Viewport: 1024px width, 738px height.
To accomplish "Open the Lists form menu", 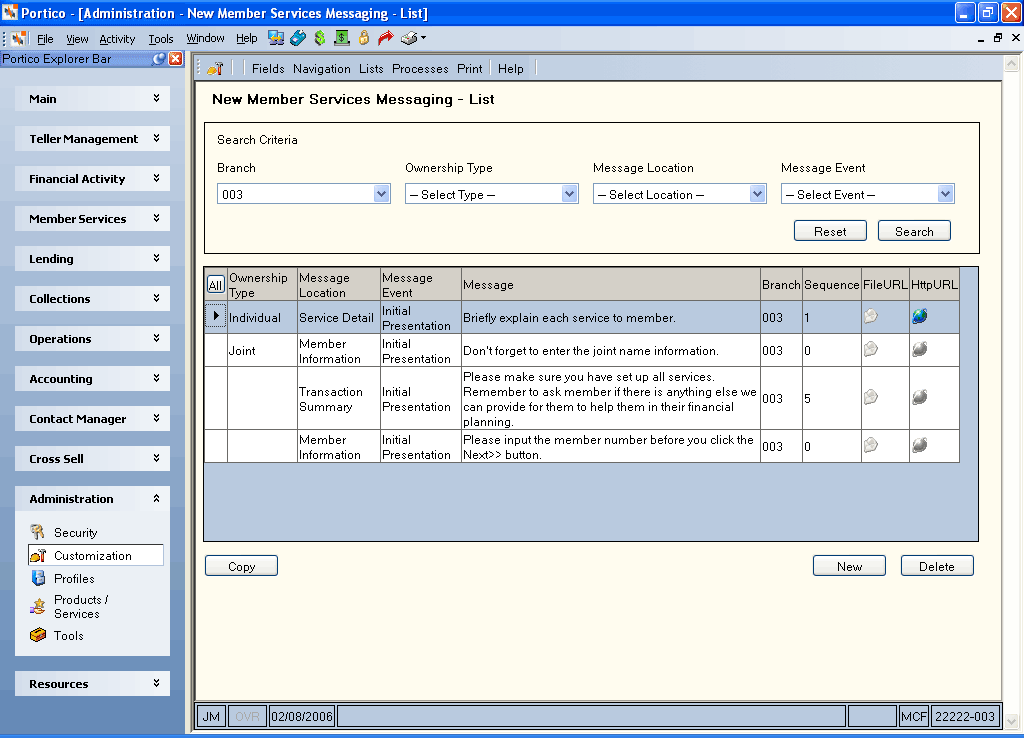I will pos(371,69).
